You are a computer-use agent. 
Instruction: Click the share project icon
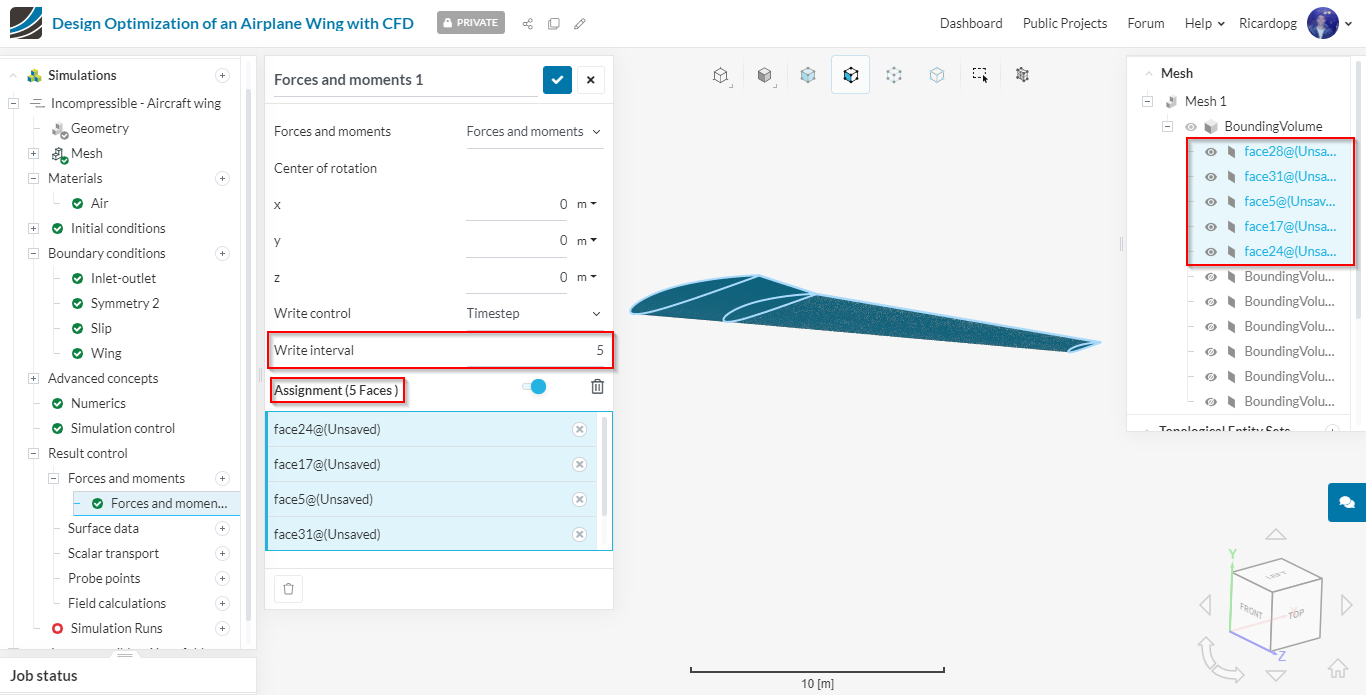click(x=528, y=23)
